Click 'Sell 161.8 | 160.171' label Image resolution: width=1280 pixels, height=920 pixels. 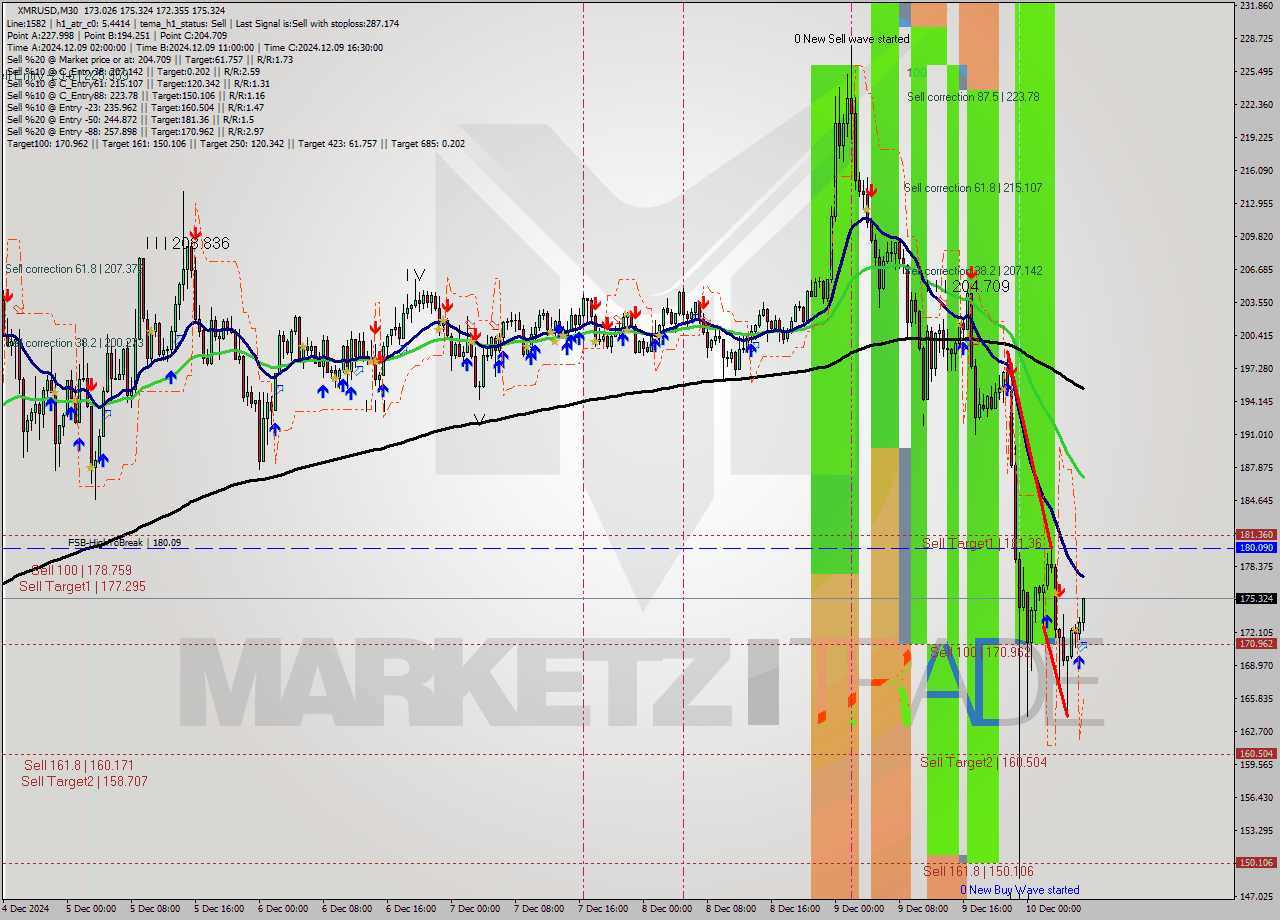click(79, 765)
